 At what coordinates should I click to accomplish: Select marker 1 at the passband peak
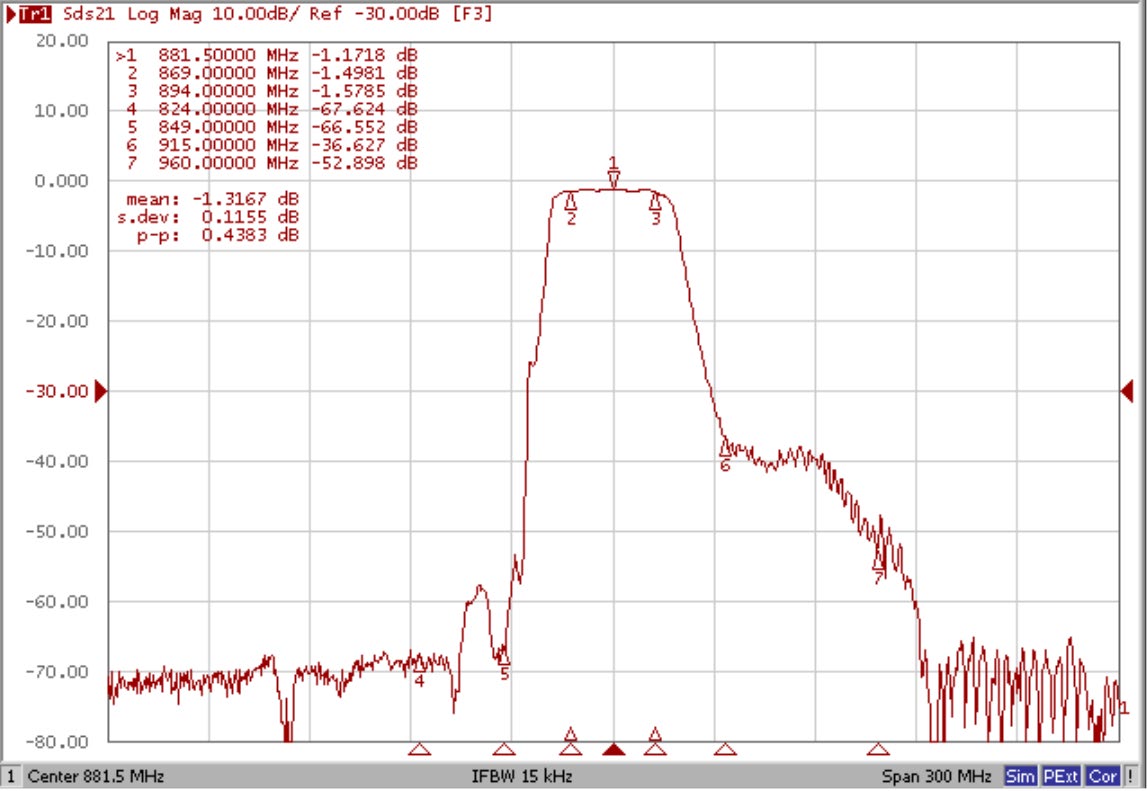click(613, 177)
